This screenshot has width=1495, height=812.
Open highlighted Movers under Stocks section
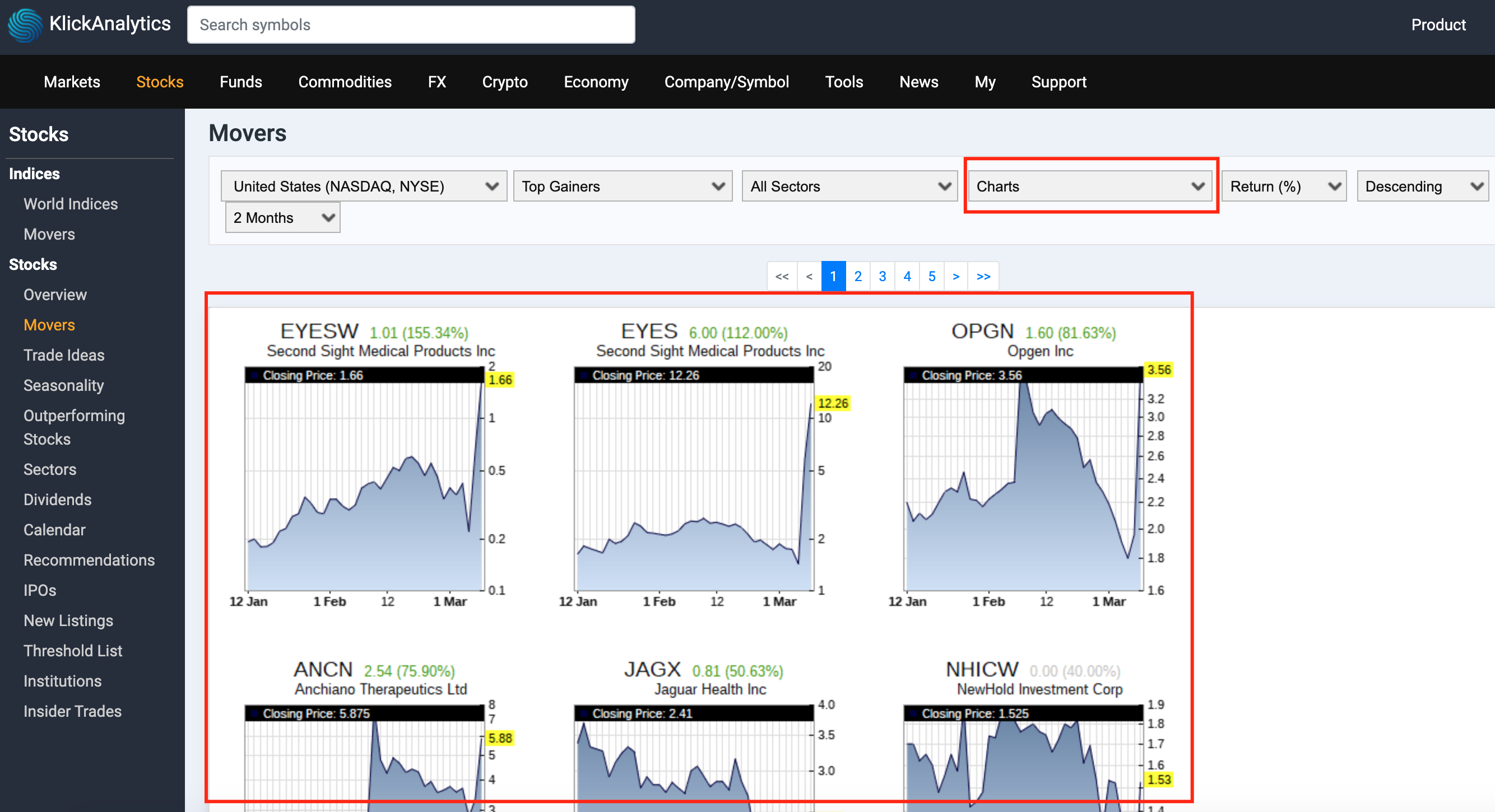coord(49,324)
